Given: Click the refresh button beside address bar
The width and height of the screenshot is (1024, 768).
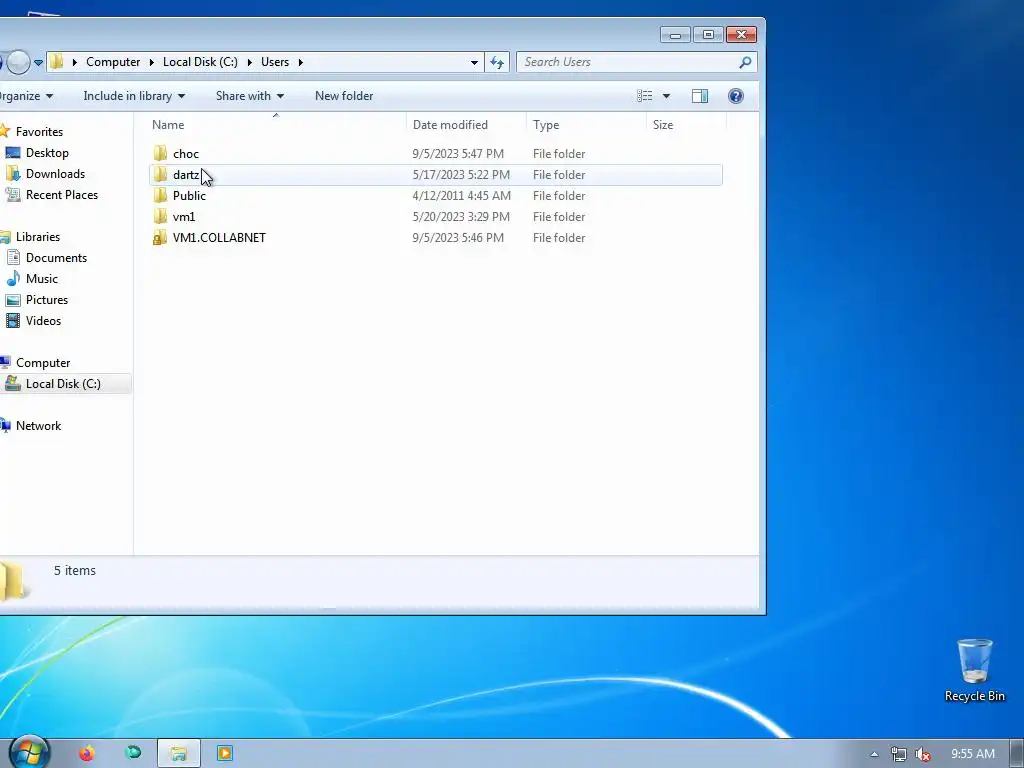Looking at the screenshot, I should (497, 62).
